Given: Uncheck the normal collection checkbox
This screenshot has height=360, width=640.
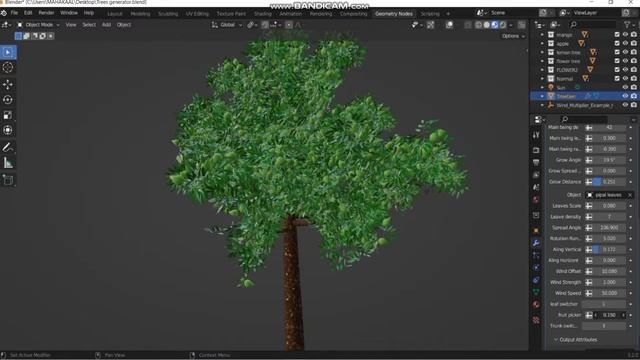Looking at the screenshot, I should point(617,78).
